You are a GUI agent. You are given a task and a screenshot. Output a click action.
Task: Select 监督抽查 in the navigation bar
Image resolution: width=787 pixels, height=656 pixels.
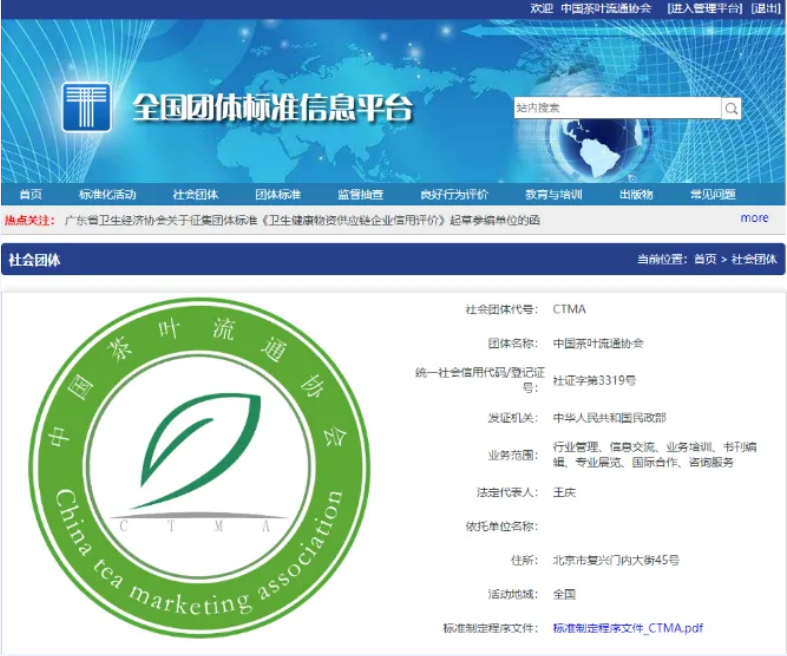click(x=360, y=194)
